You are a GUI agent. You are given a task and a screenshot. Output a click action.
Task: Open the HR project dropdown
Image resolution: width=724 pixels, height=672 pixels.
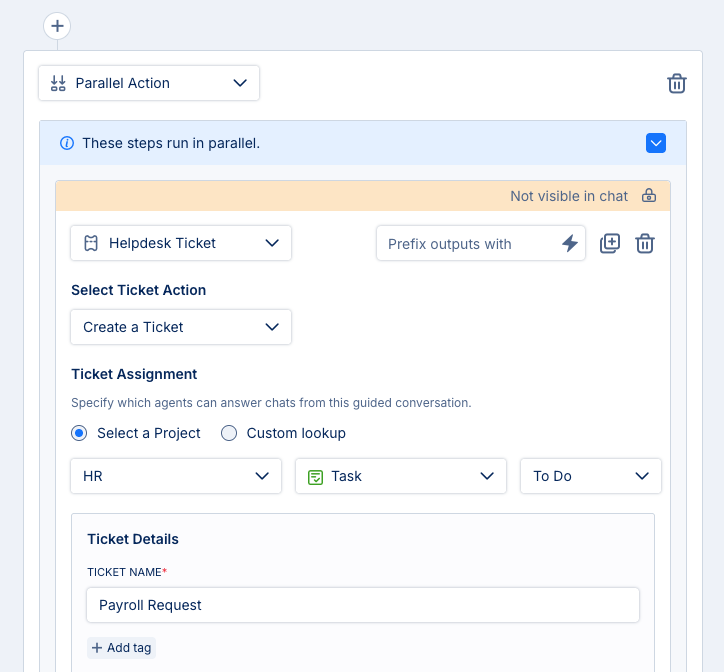(x=176, y=476)
